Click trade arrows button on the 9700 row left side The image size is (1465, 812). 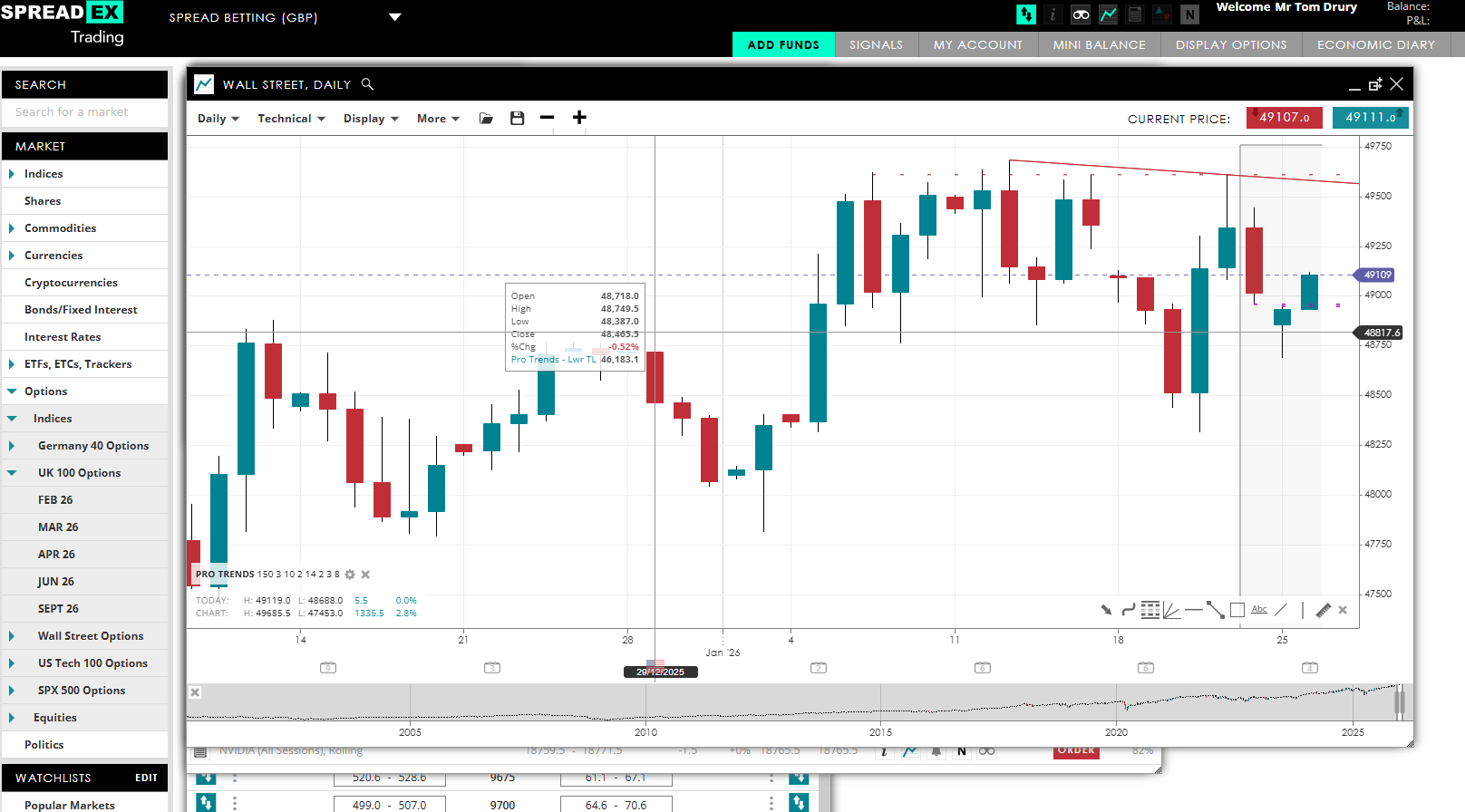tap(207, 803)
